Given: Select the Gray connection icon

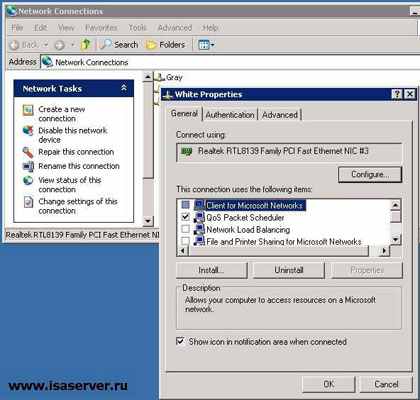Looking at the screenshot, I should pos(160,77).
